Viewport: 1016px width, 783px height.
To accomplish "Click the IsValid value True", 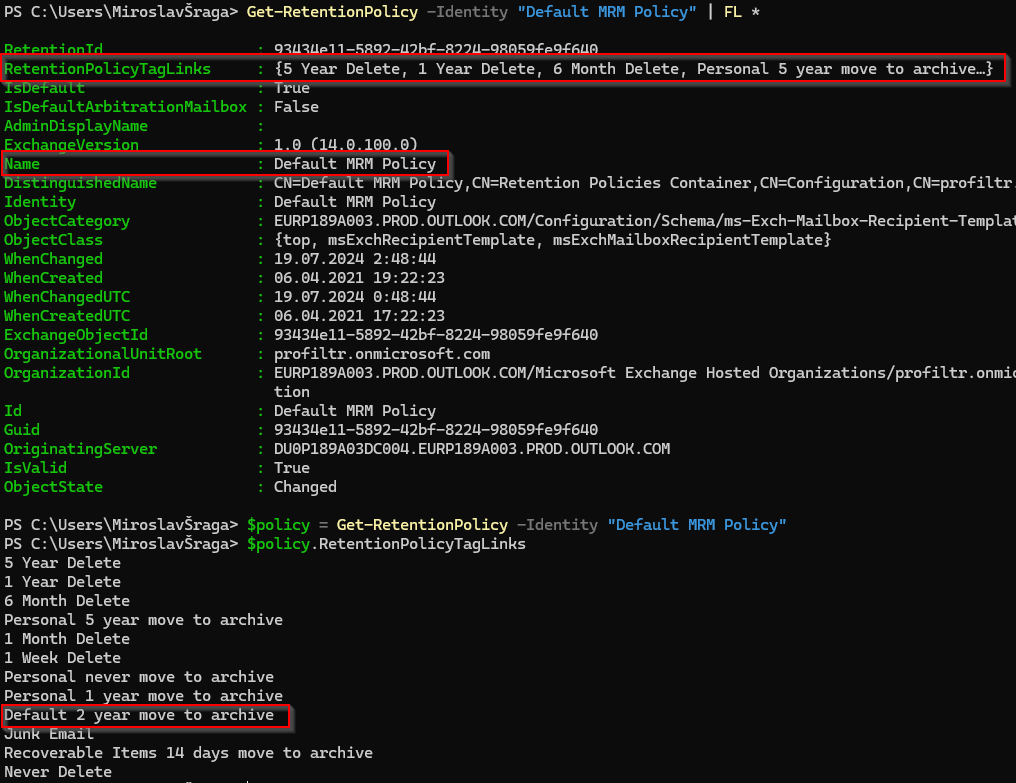I will 291,468.
